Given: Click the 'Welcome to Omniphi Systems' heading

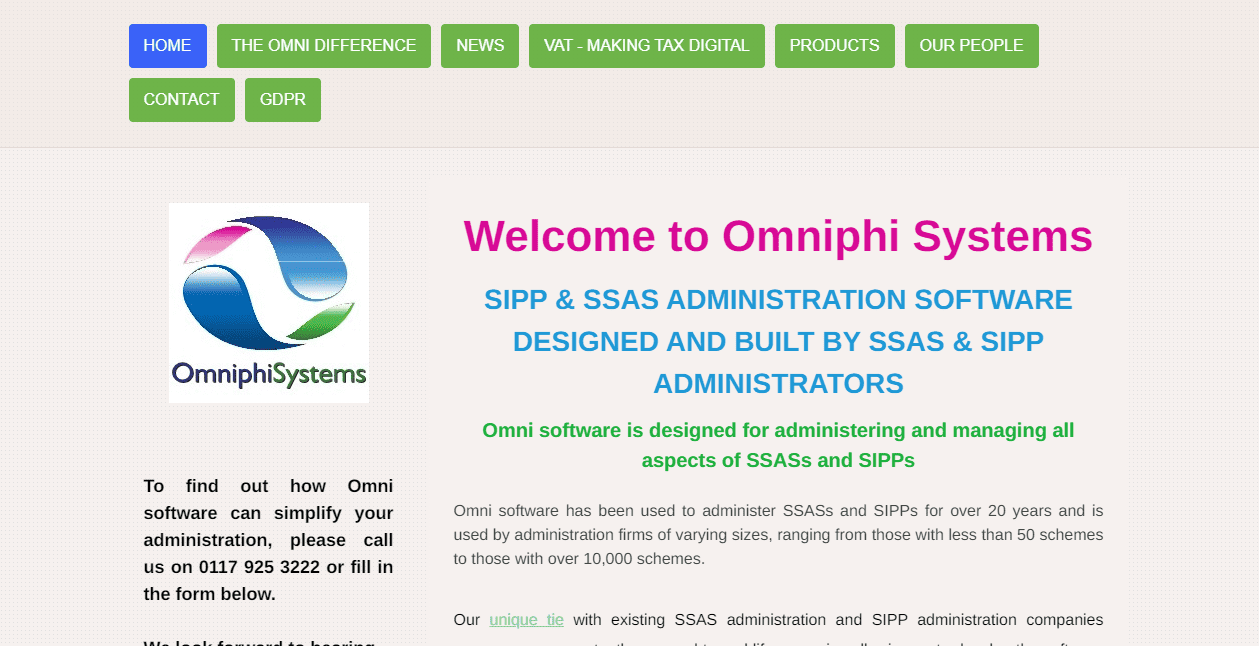Looking at the screenshot, I should [778, 237].
